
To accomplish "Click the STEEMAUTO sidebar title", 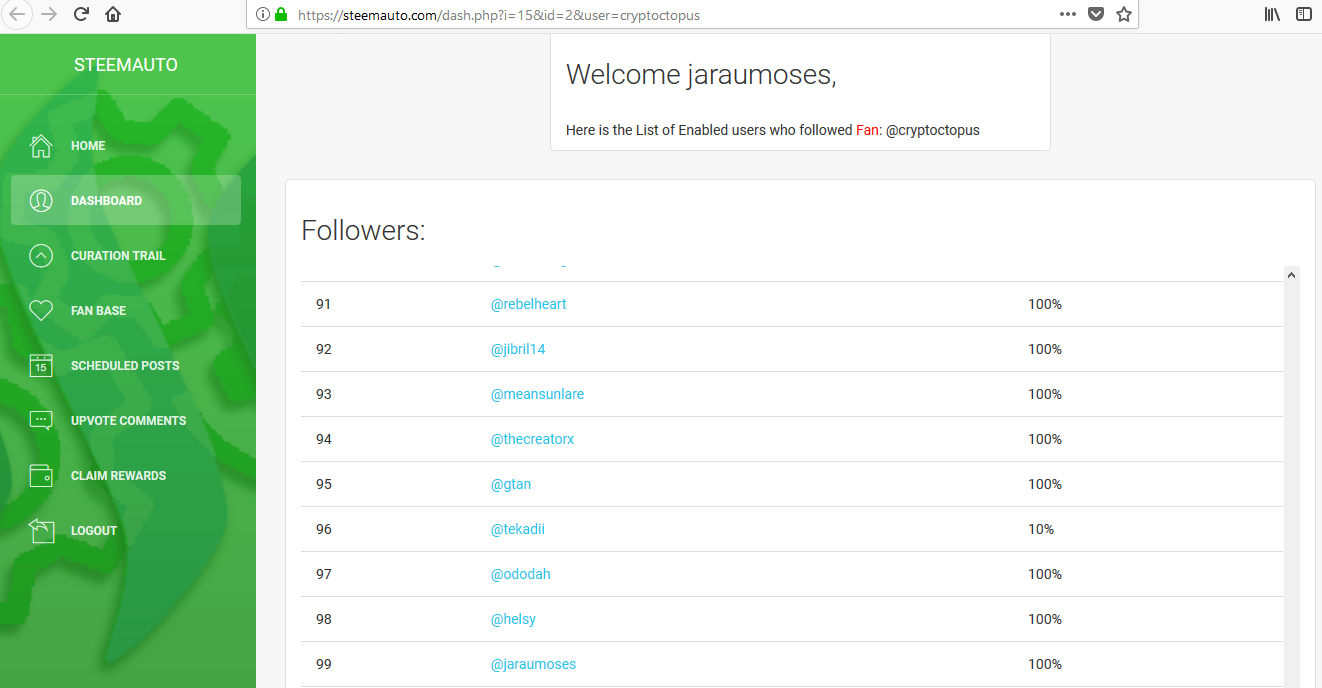I will coord(126,65).
